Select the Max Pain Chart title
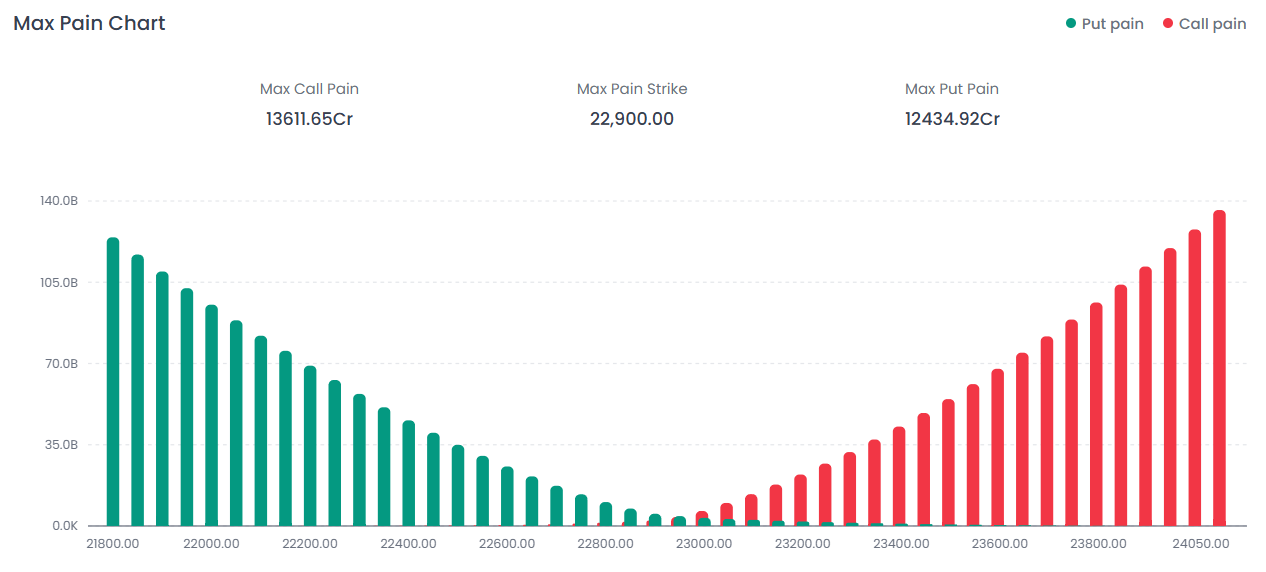1266x572 pixels. tap(89, 23)
